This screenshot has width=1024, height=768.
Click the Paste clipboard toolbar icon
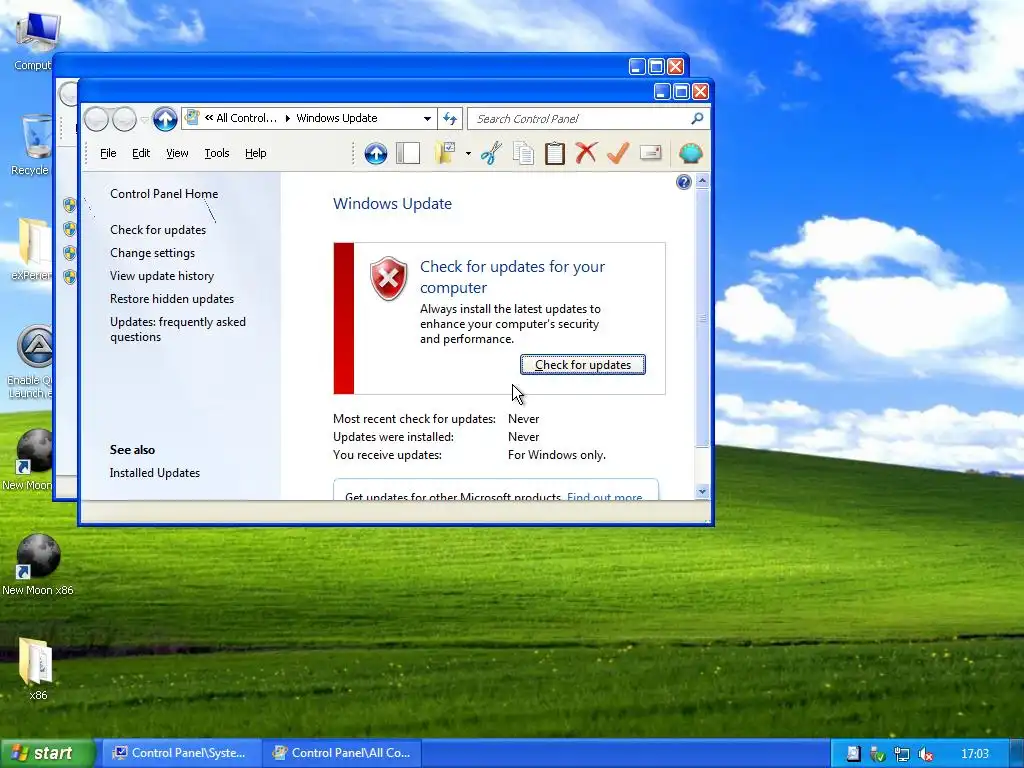click(x=554, y=153)
